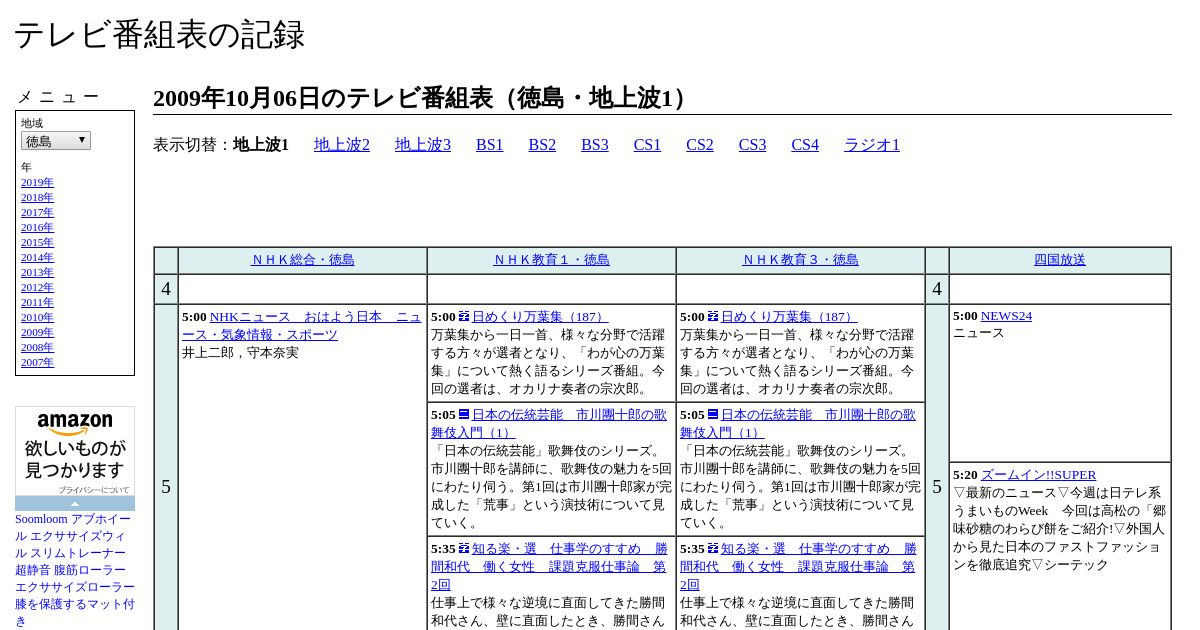Open the プライバシーについて link in the ad
This screenshot has height=630, width=1200.
coord(94,490)
